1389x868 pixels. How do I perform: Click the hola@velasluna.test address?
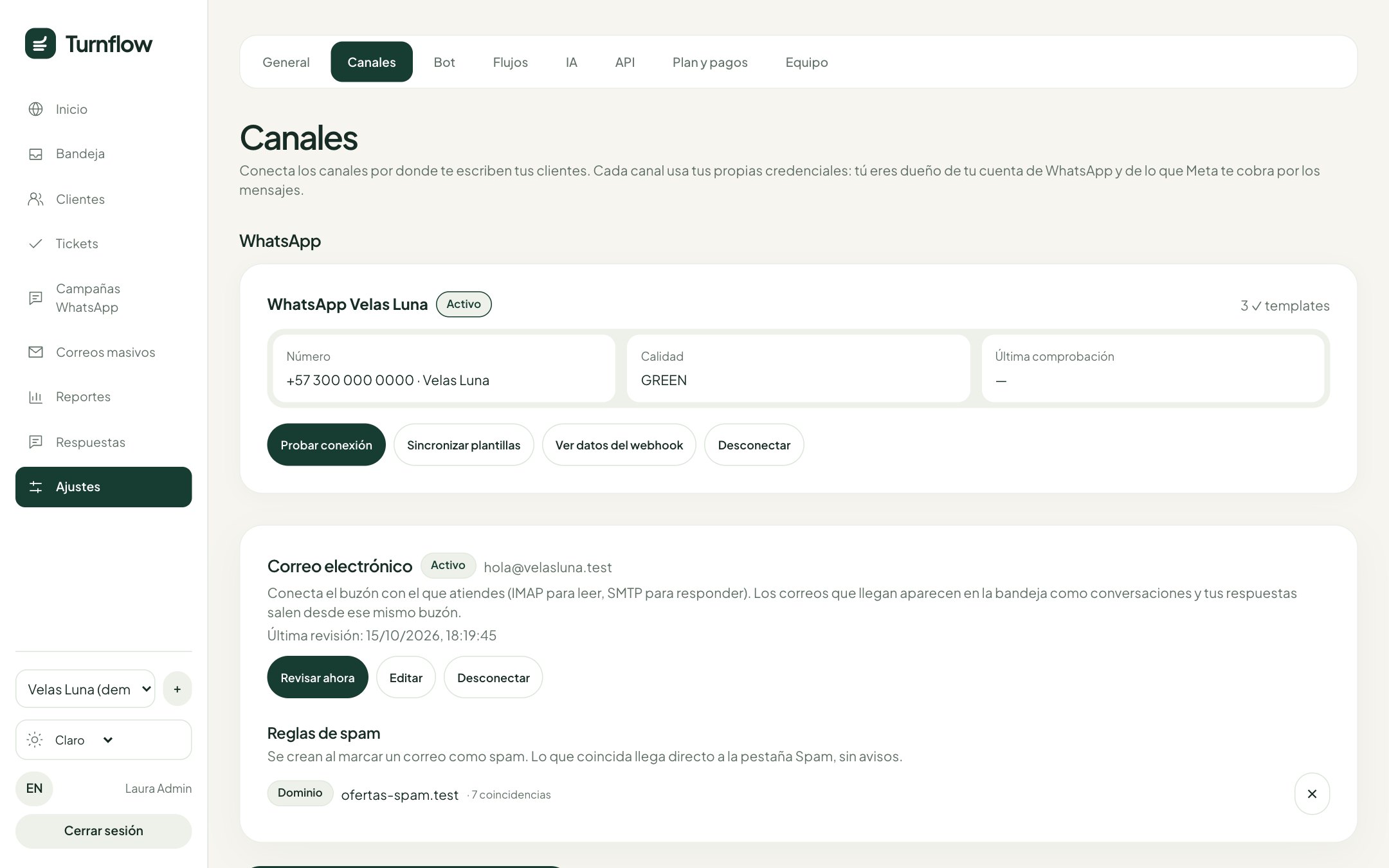coord(548,568)
